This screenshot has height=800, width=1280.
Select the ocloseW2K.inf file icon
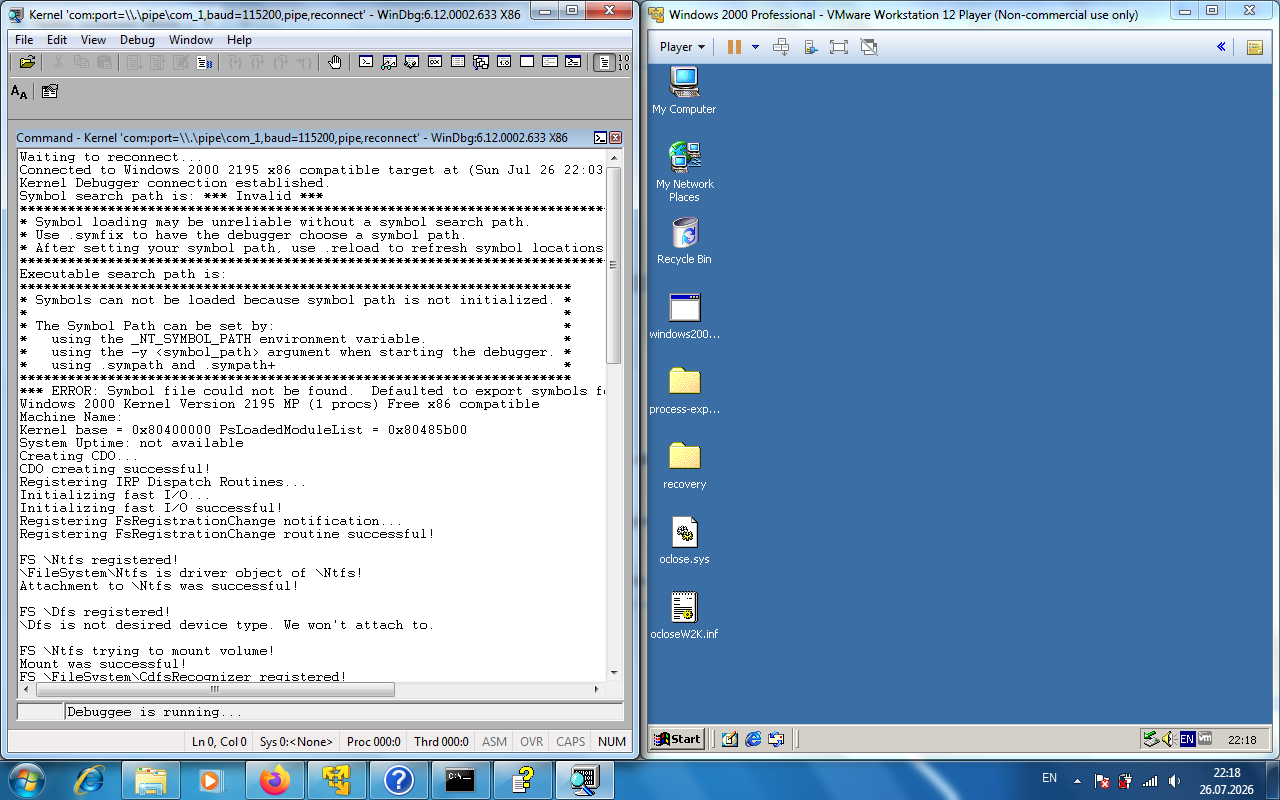click(684, 616)
